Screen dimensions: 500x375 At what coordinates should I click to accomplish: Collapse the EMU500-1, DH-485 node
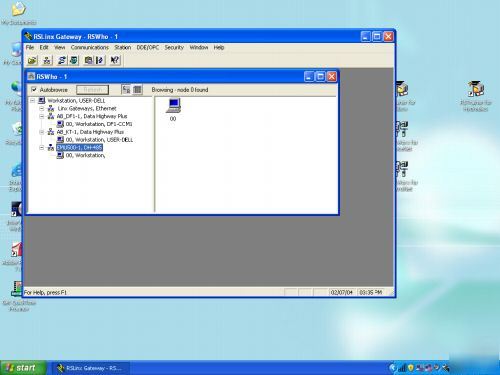(42, 147)
